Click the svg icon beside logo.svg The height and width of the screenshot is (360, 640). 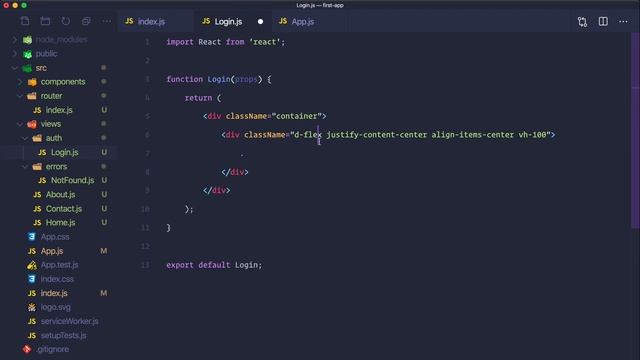[x=32, y=307]
